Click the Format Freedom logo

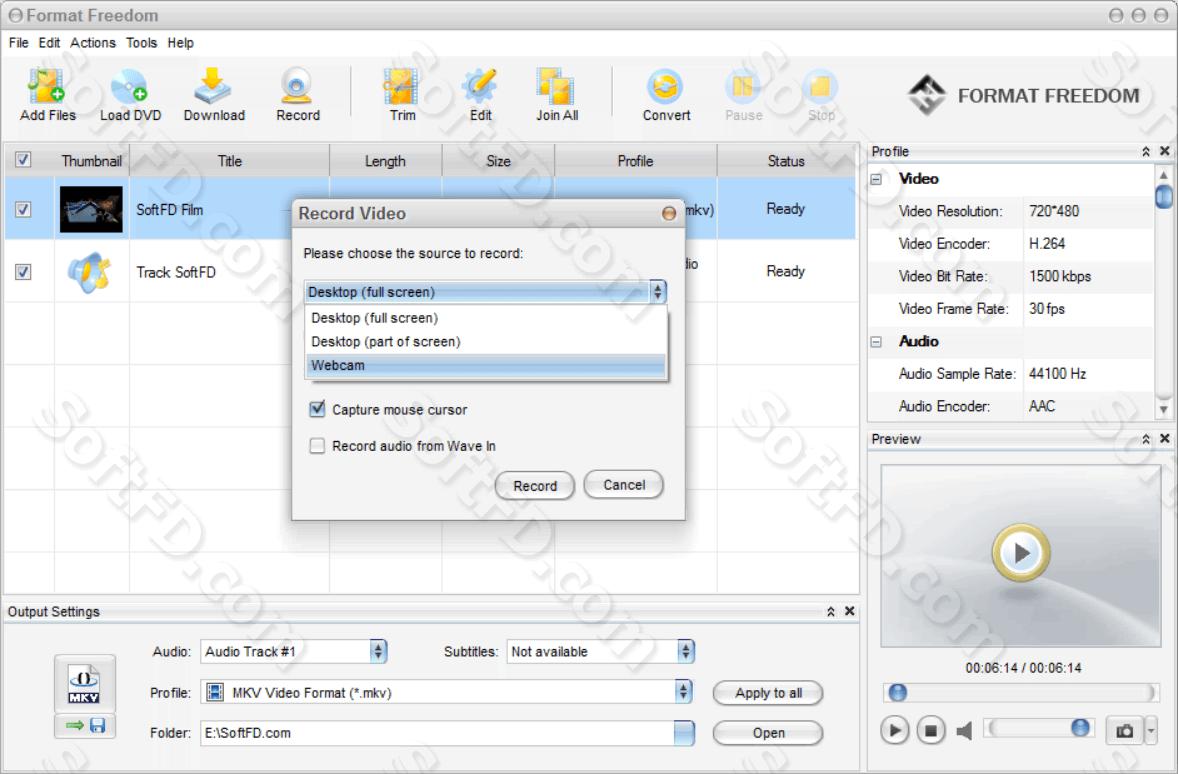[x=1023, y=95]
